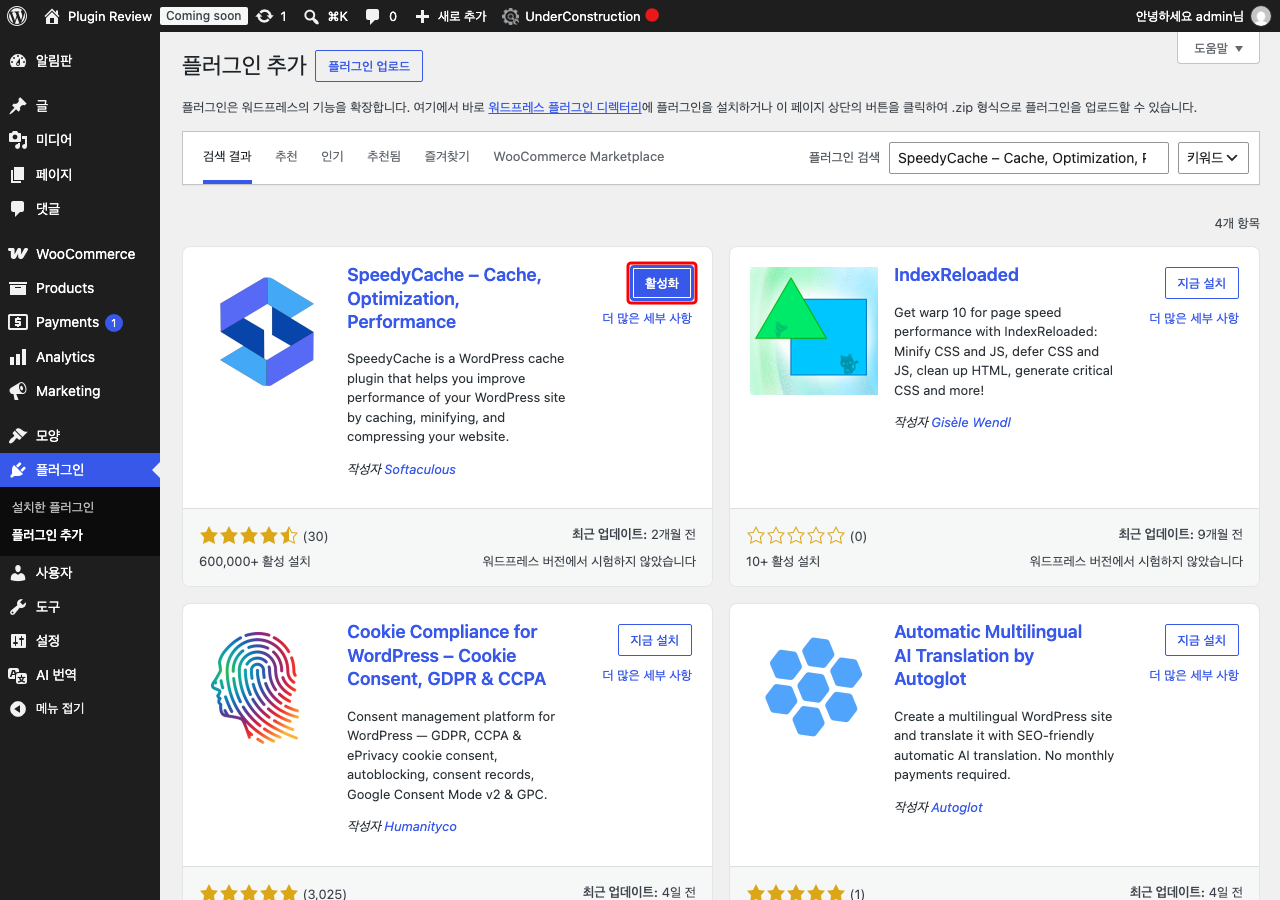This screenshot has height=900, width=1280.
Task: Click the admin avatar in the top bar
Action: (x=1260, y=16)
